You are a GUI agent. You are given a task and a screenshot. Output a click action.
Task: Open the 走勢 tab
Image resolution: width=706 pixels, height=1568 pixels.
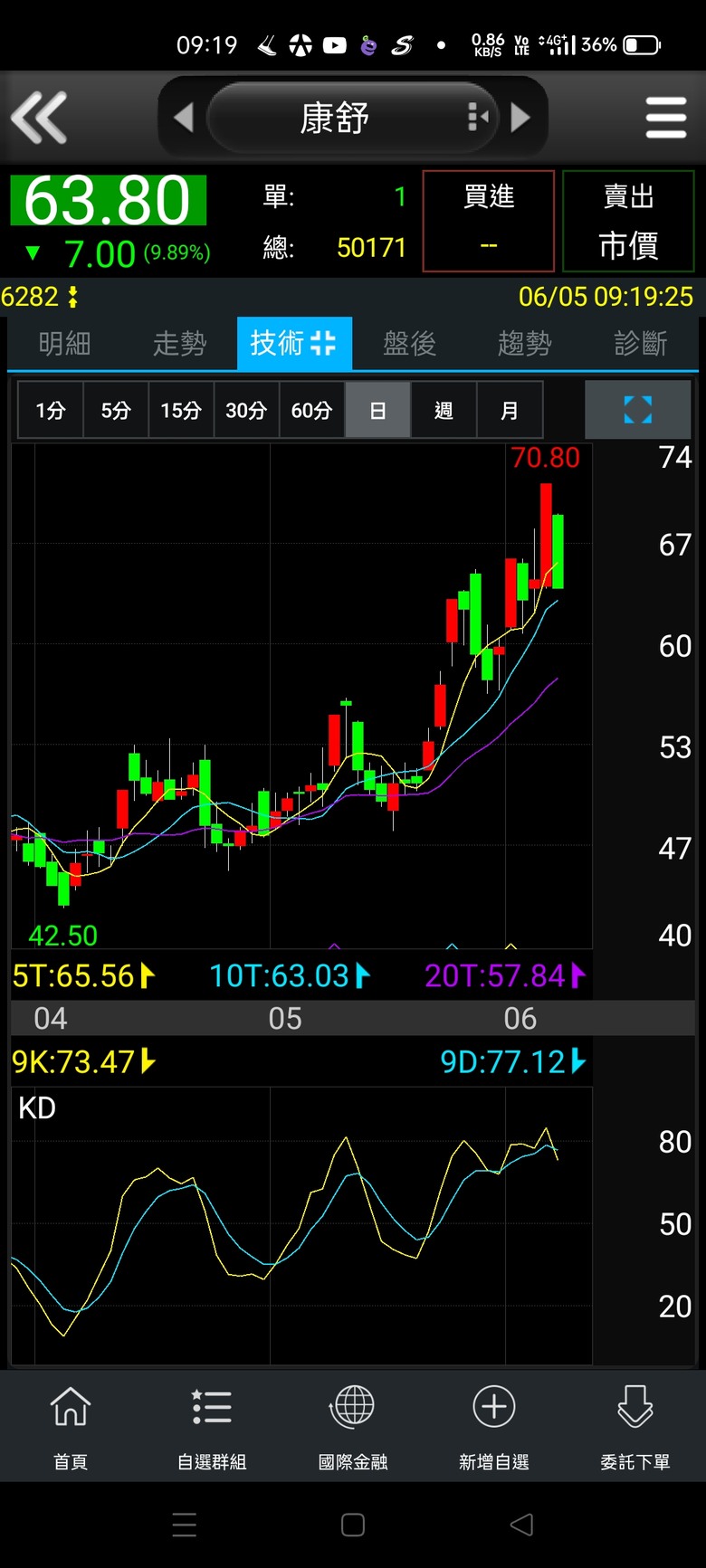tap(179, 344)
